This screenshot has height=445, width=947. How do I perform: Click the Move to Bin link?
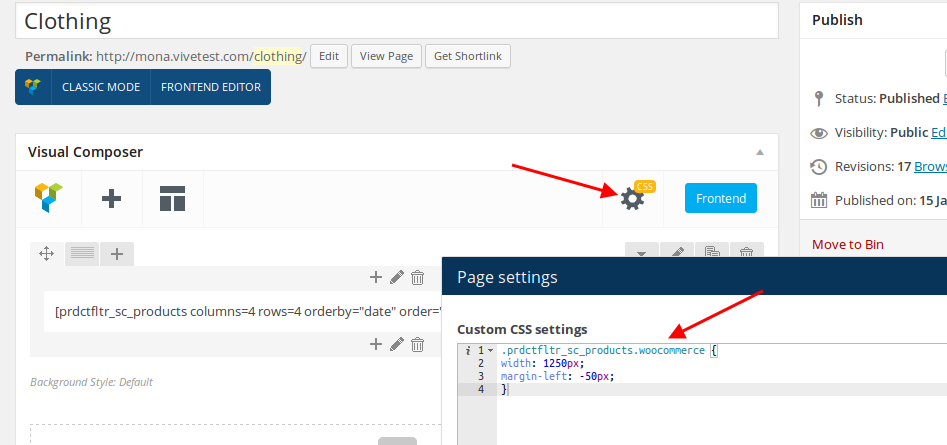pyautogui.click(x=847, y=245)
